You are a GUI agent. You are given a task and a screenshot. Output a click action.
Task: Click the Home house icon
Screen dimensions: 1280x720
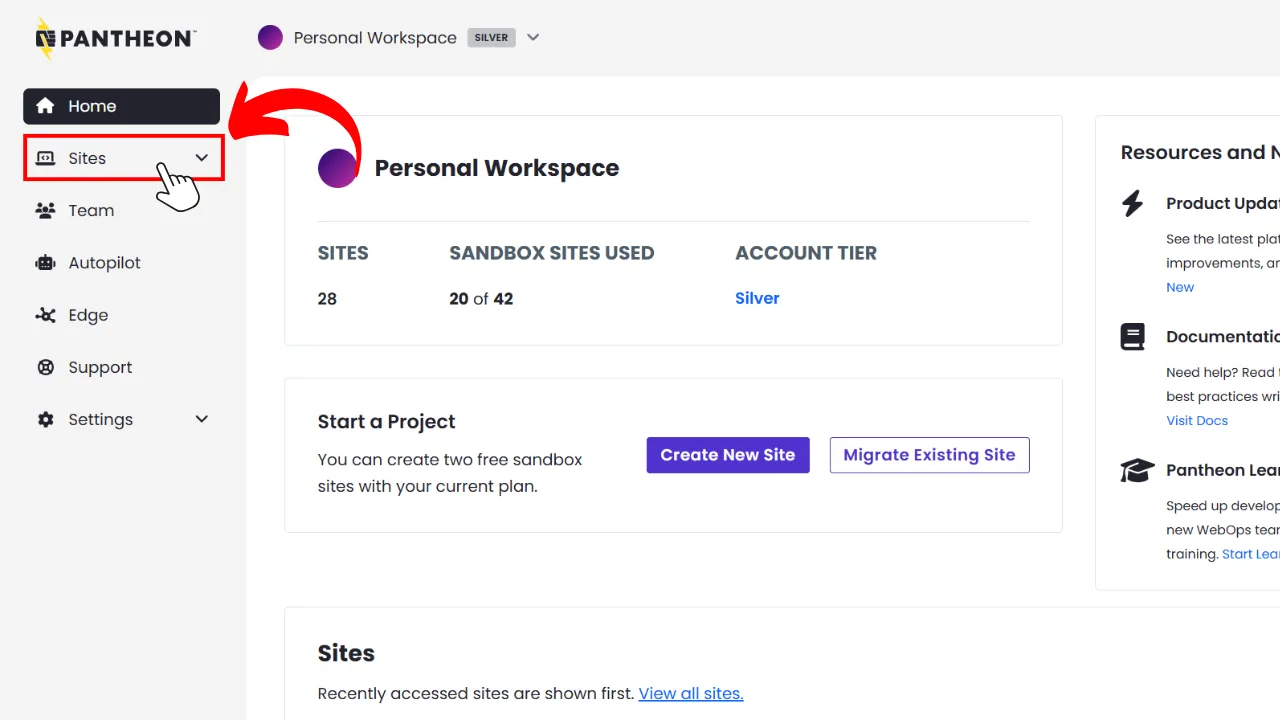tap(45, 106)
